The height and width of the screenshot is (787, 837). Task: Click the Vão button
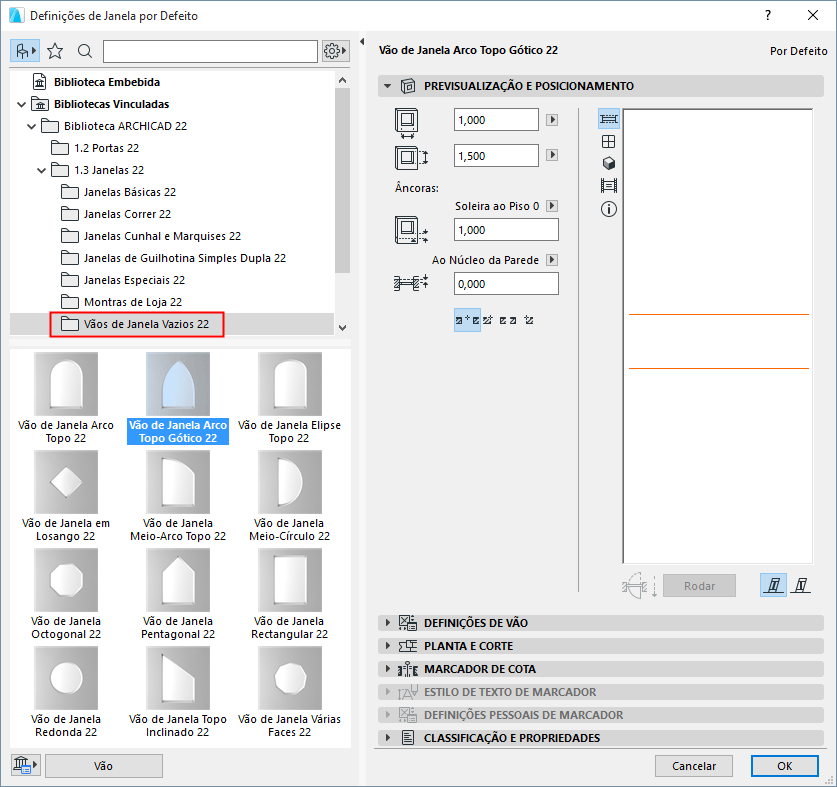tap(104, 766)
